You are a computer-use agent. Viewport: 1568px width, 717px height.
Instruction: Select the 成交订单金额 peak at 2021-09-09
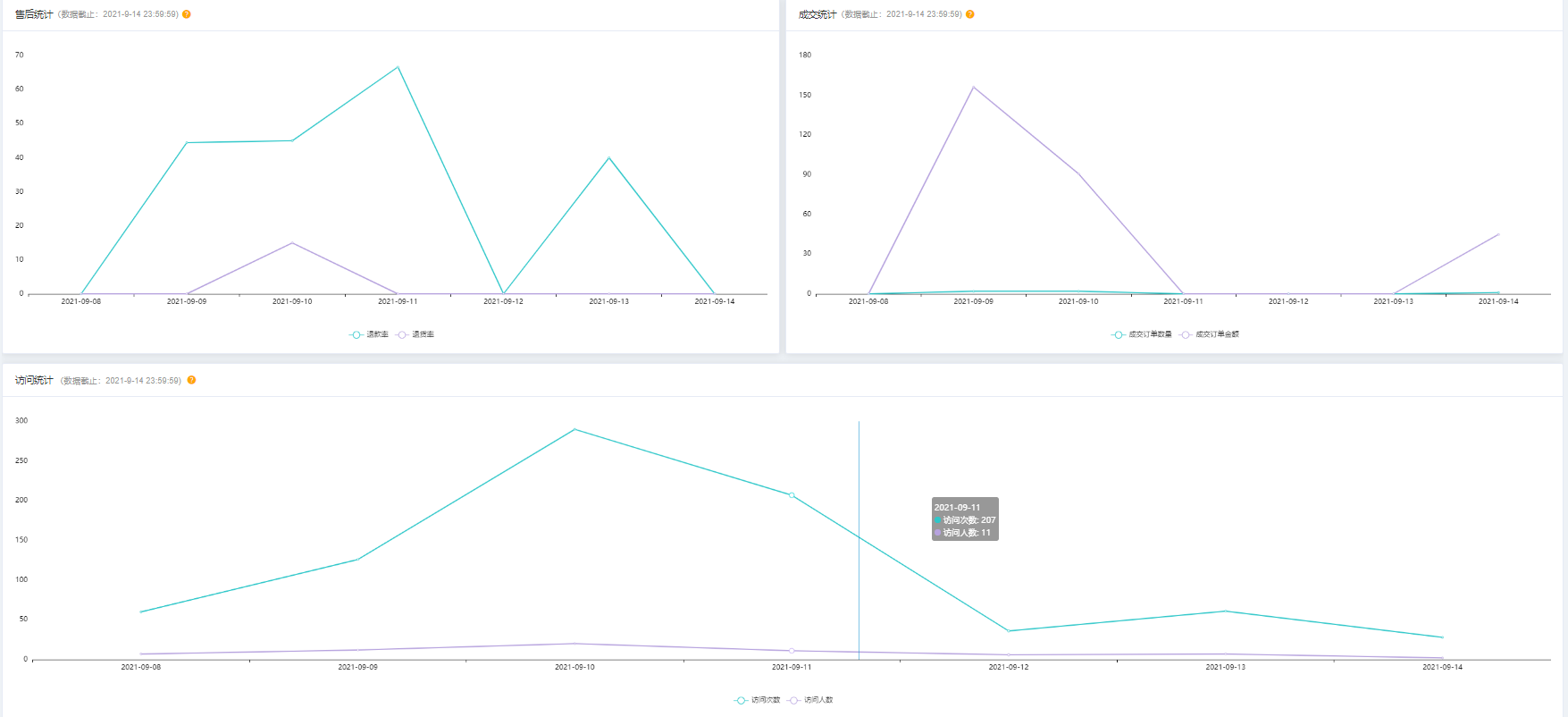973,87
